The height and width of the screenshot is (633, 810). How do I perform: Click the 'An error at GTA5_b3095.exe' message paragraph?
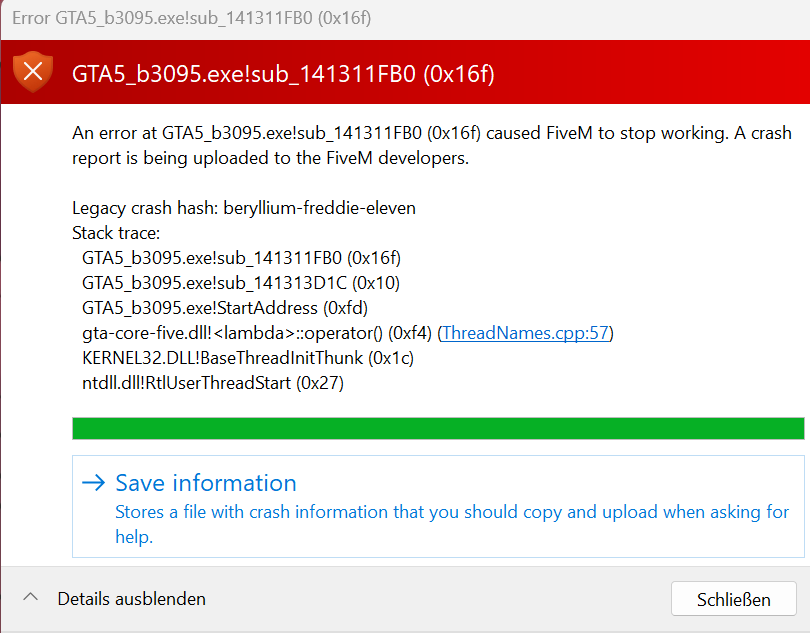432,145
